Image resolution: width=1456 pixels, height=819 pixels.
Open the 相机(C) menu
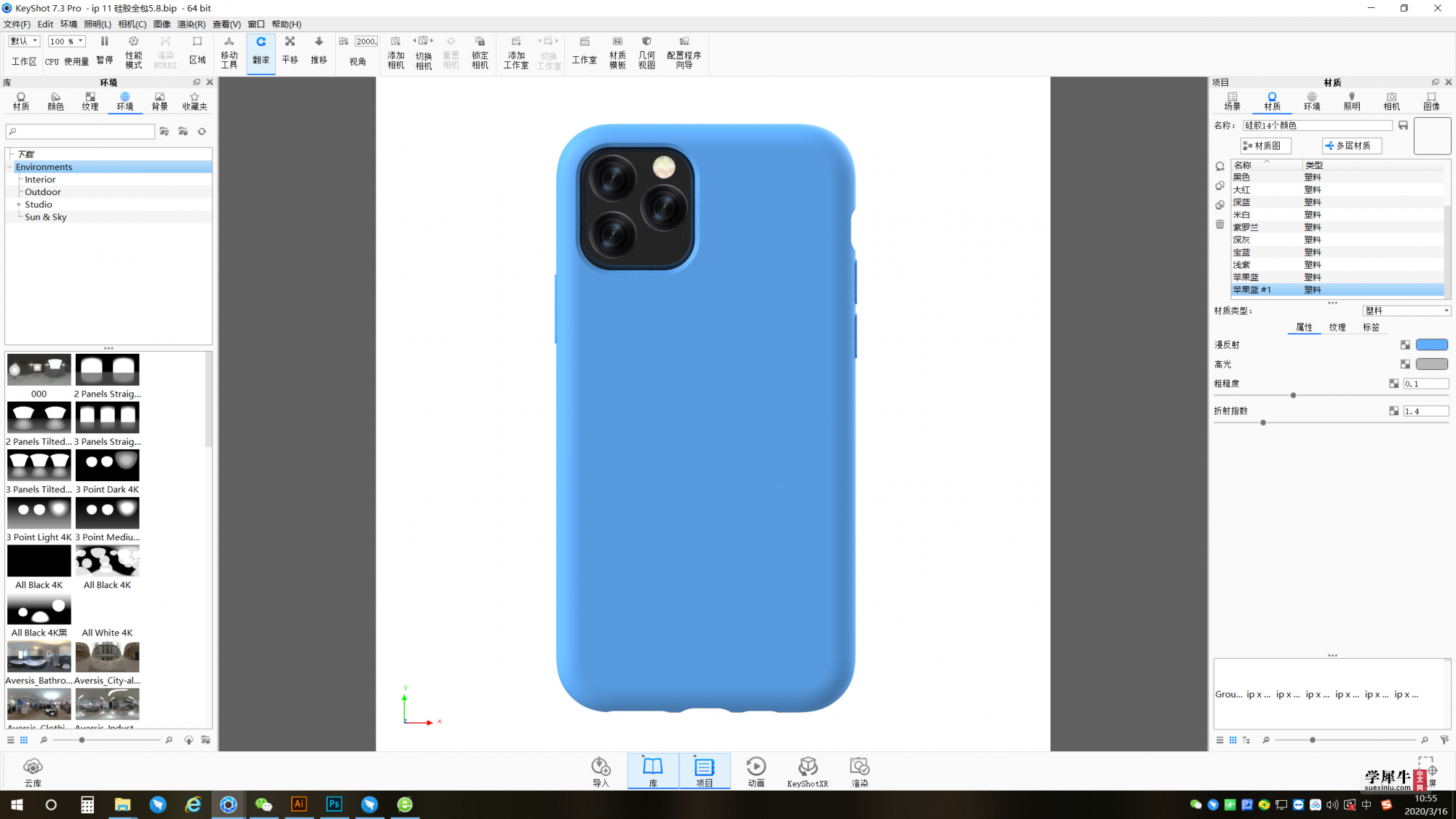pyautogui.click(x=132, y=24)
